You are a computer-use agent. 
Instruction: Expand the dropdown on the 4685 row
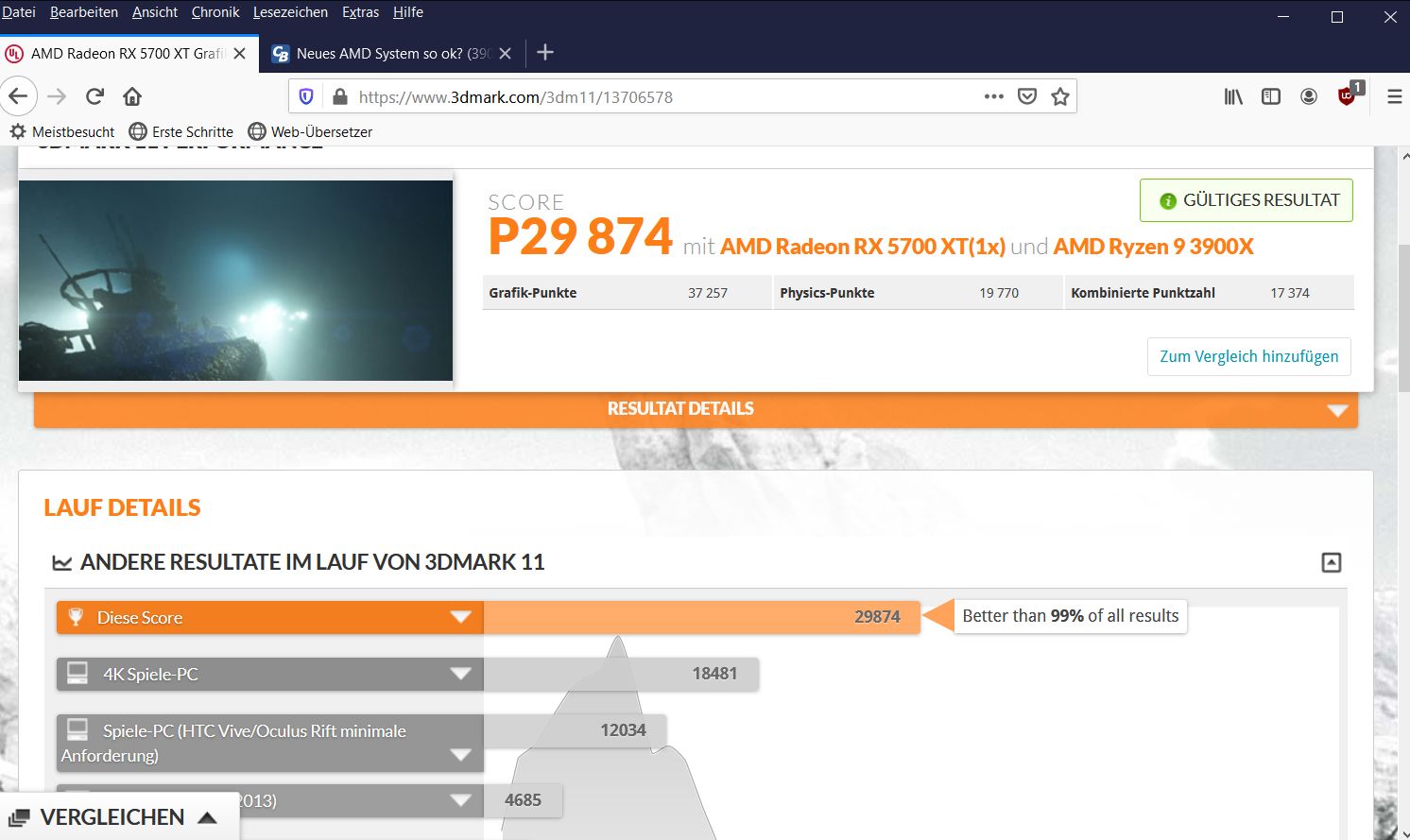coord(460,800)
